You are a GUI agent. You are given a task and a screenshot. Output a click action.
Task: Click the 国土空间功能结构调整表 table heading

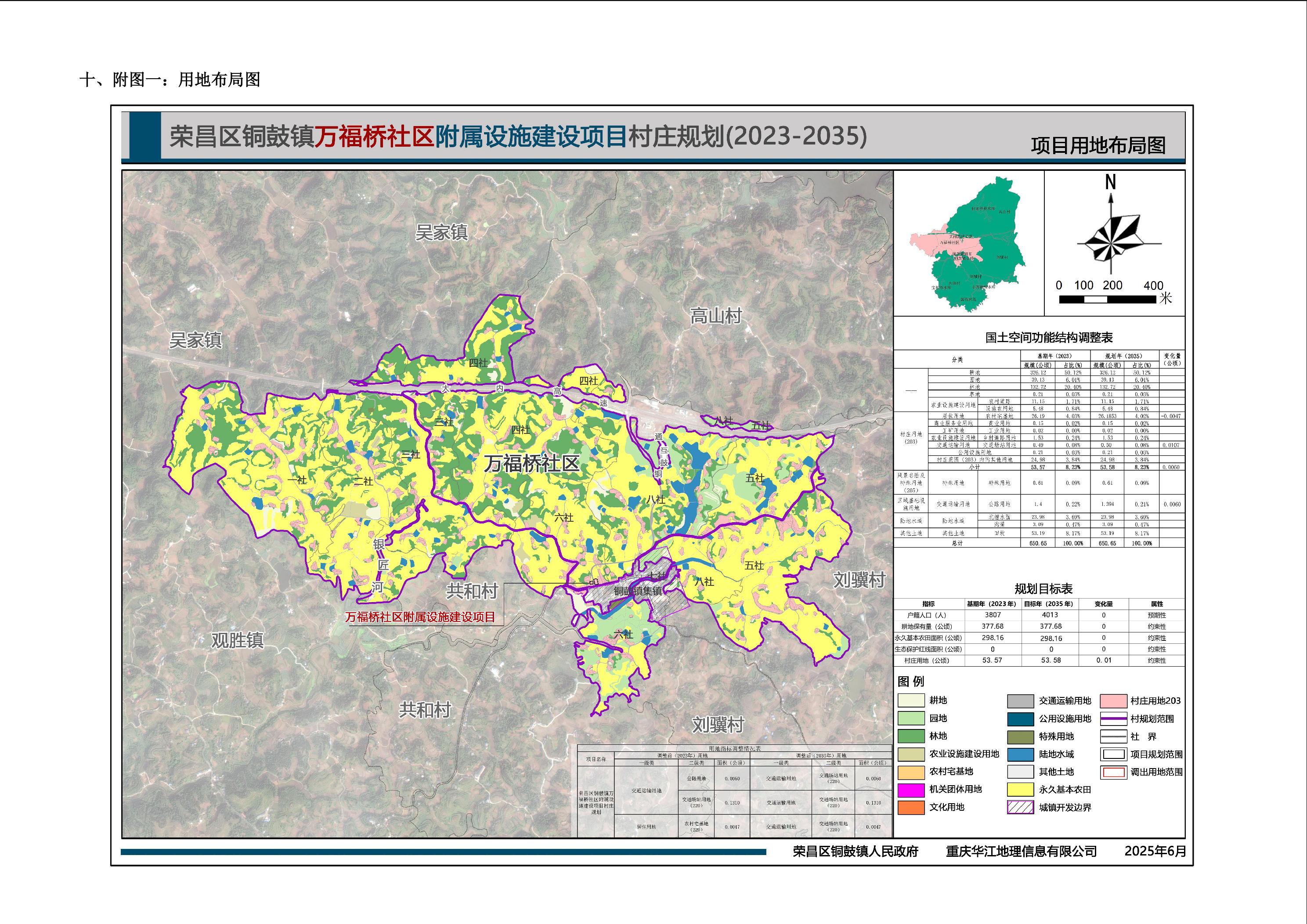(x=1049, y=338)
